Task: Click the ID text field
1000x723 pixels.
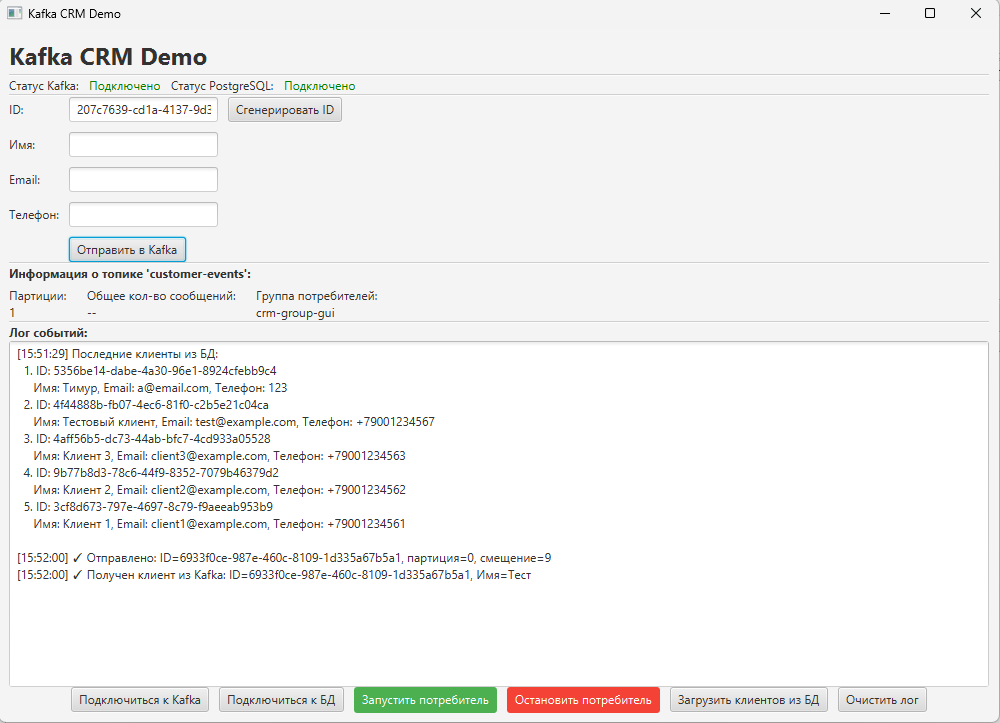Action: (x=143, y=110)
